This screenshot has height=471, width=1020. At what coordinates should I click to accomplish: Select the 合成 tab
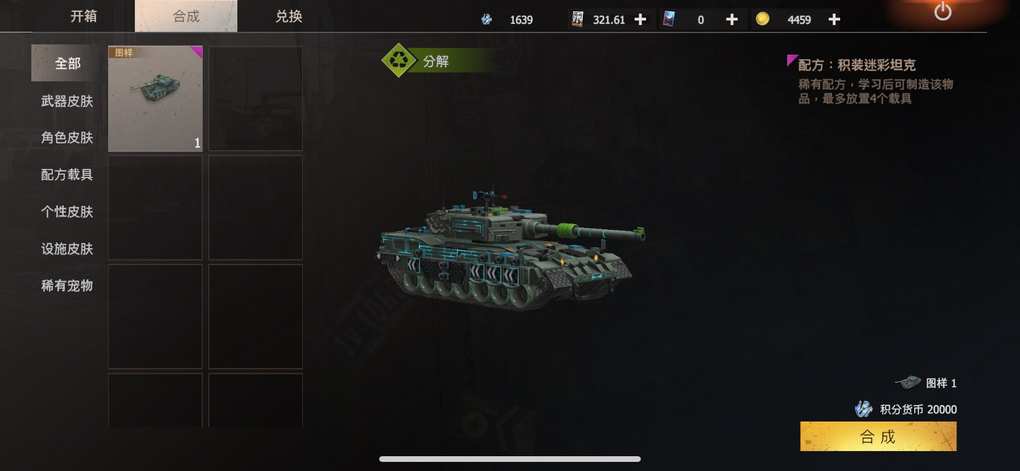point(186,16)
